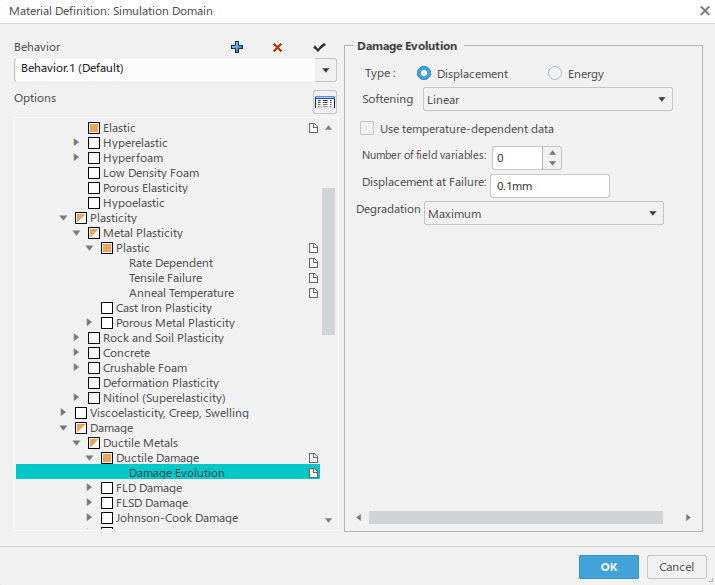Uncheck the Ductile Damage box

(107, 458)
